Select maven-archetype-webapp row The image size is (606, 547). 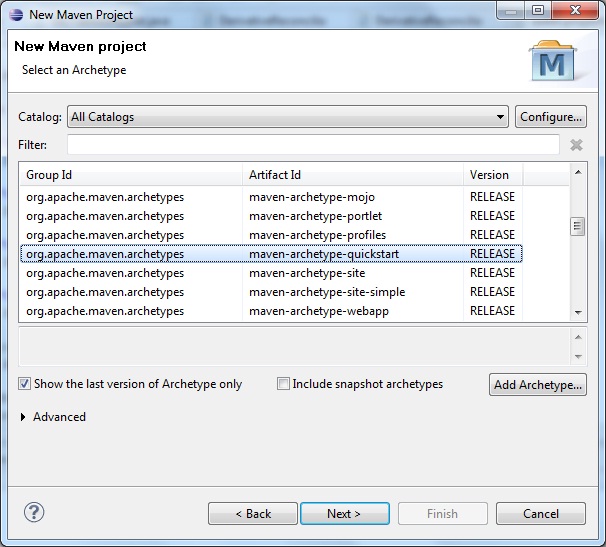(271, 311)
